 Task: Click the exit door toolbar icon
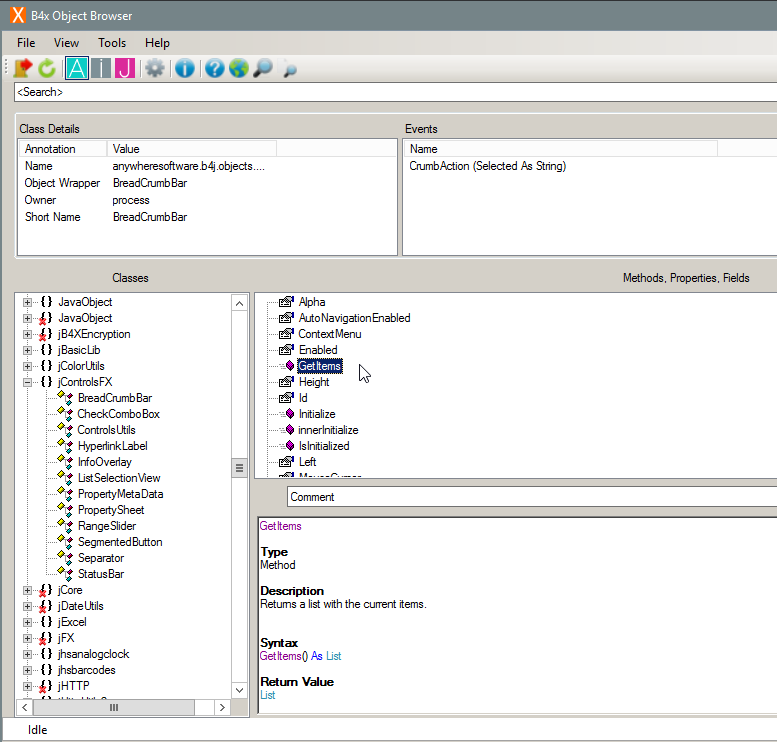point(23,68)
